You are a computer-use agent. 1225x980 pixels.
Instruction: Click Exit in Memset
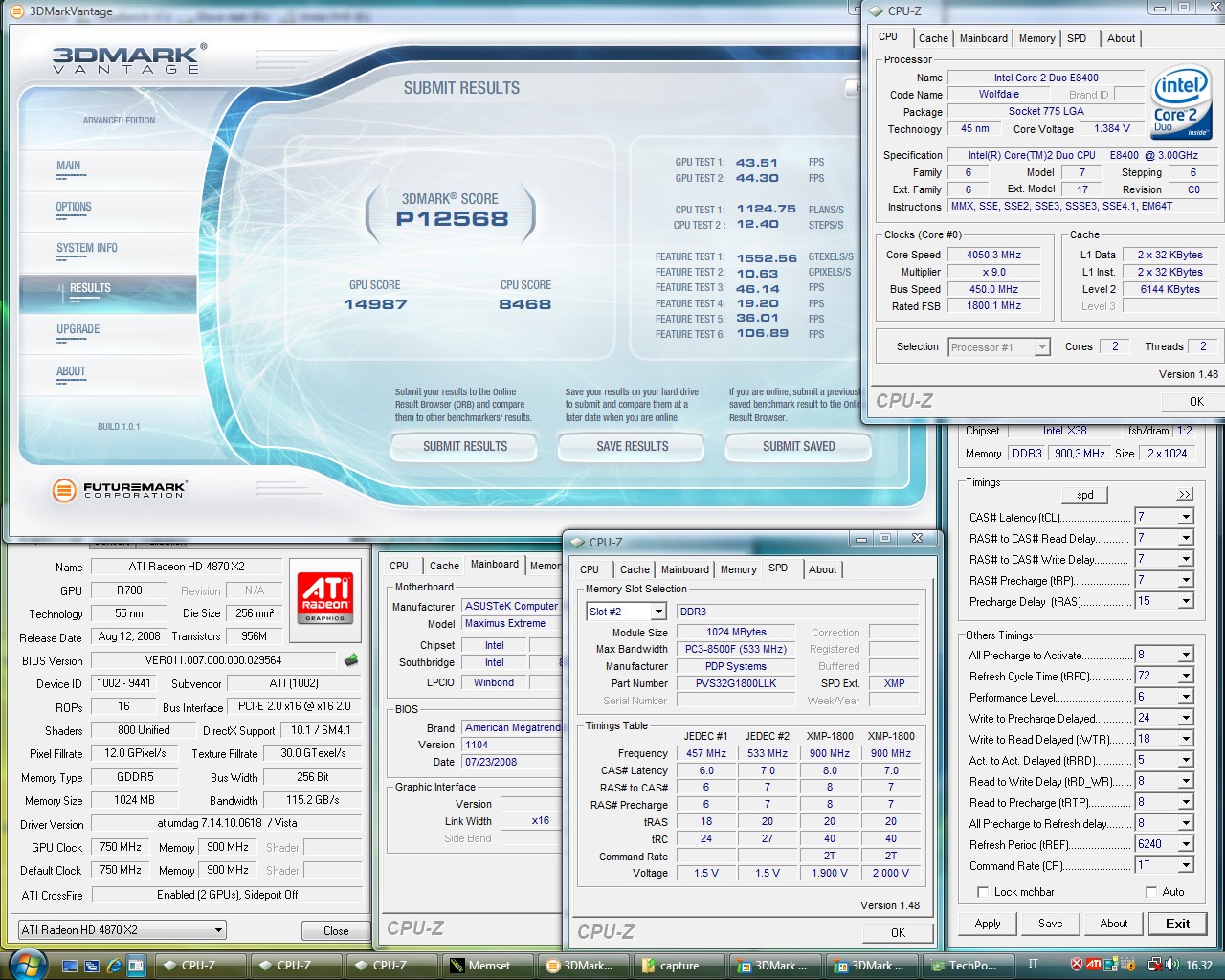tap(1177, 924)
